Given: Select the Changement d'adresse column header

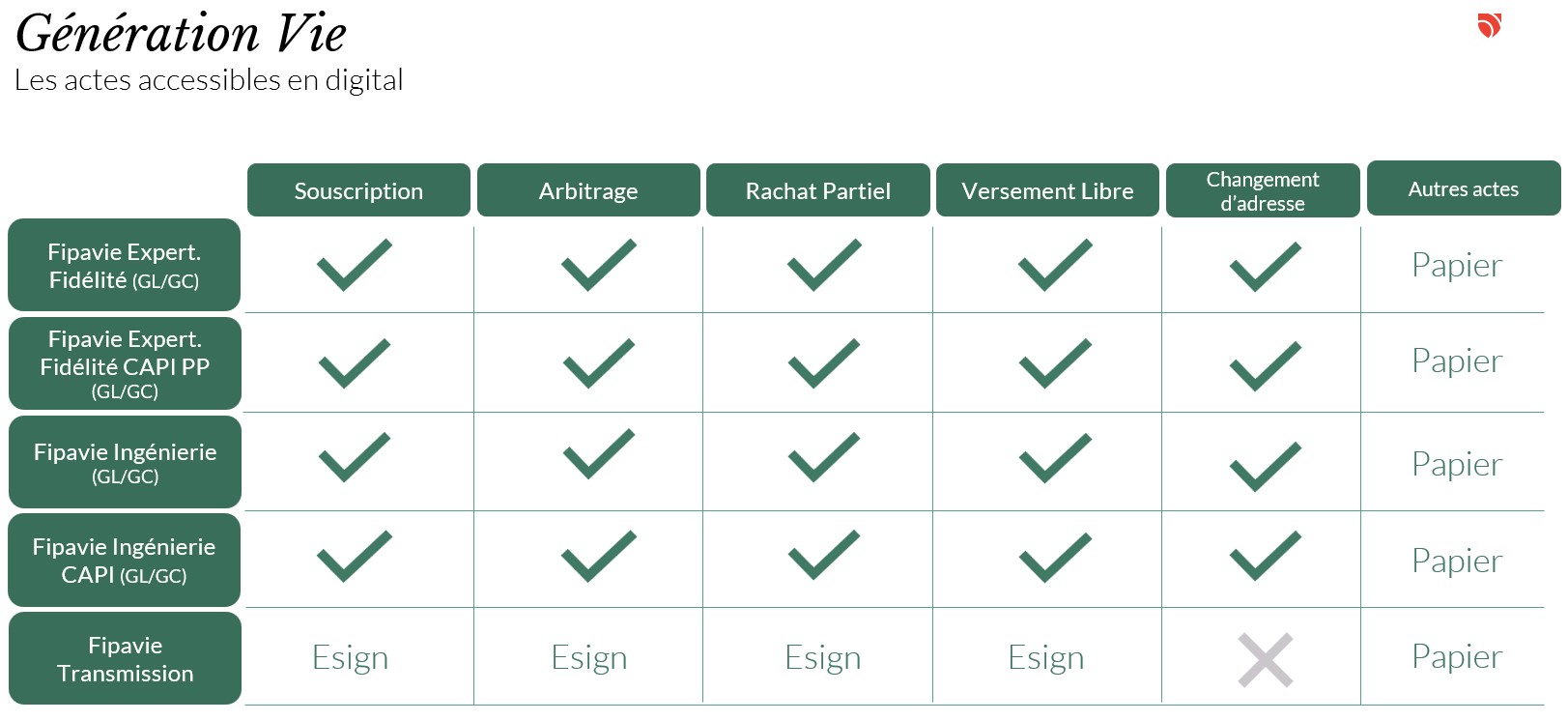Looking at the screenshot, I should 1263,190.
